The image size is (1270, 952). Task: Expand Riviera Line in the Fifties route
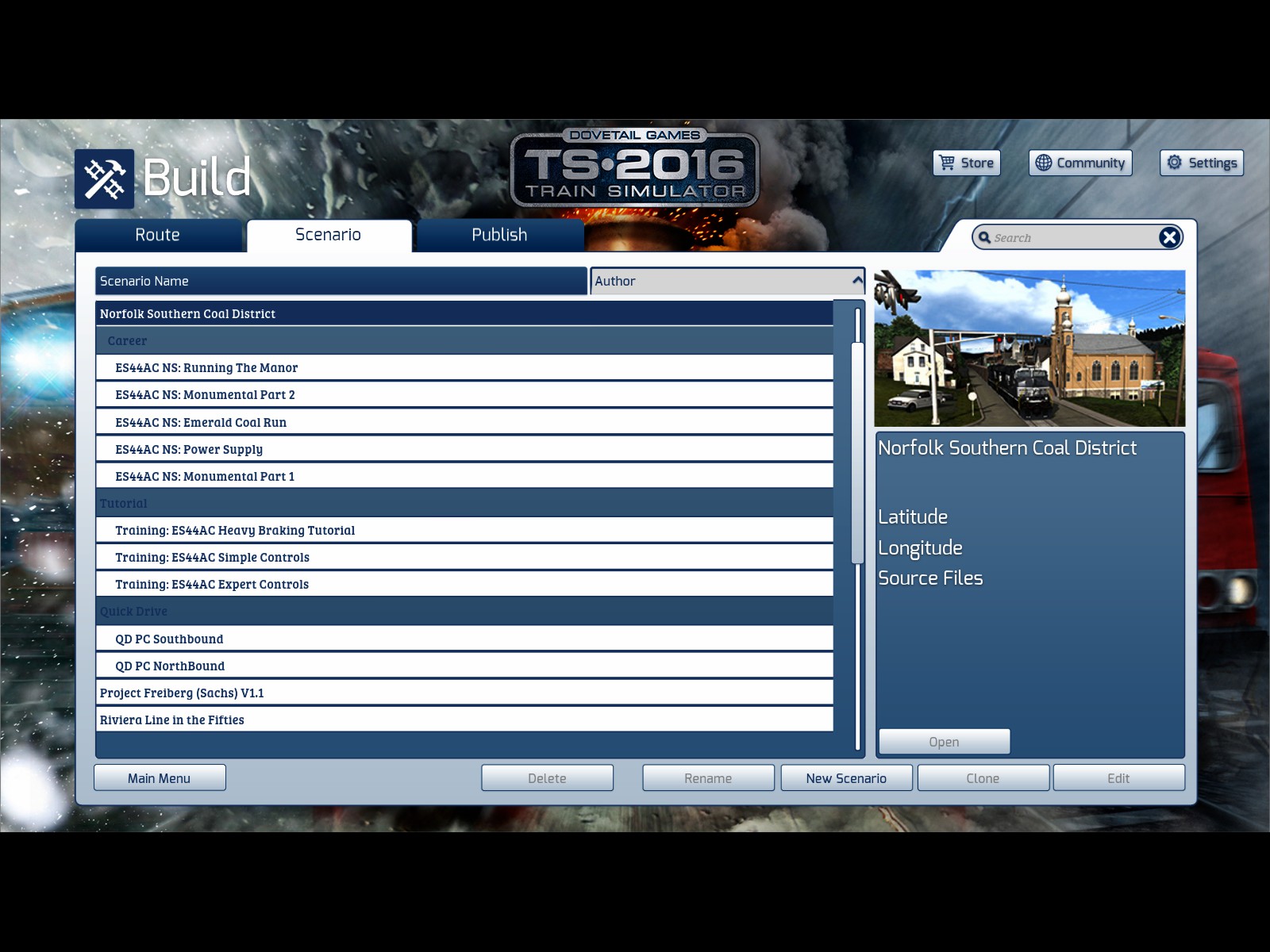(464, 720)
